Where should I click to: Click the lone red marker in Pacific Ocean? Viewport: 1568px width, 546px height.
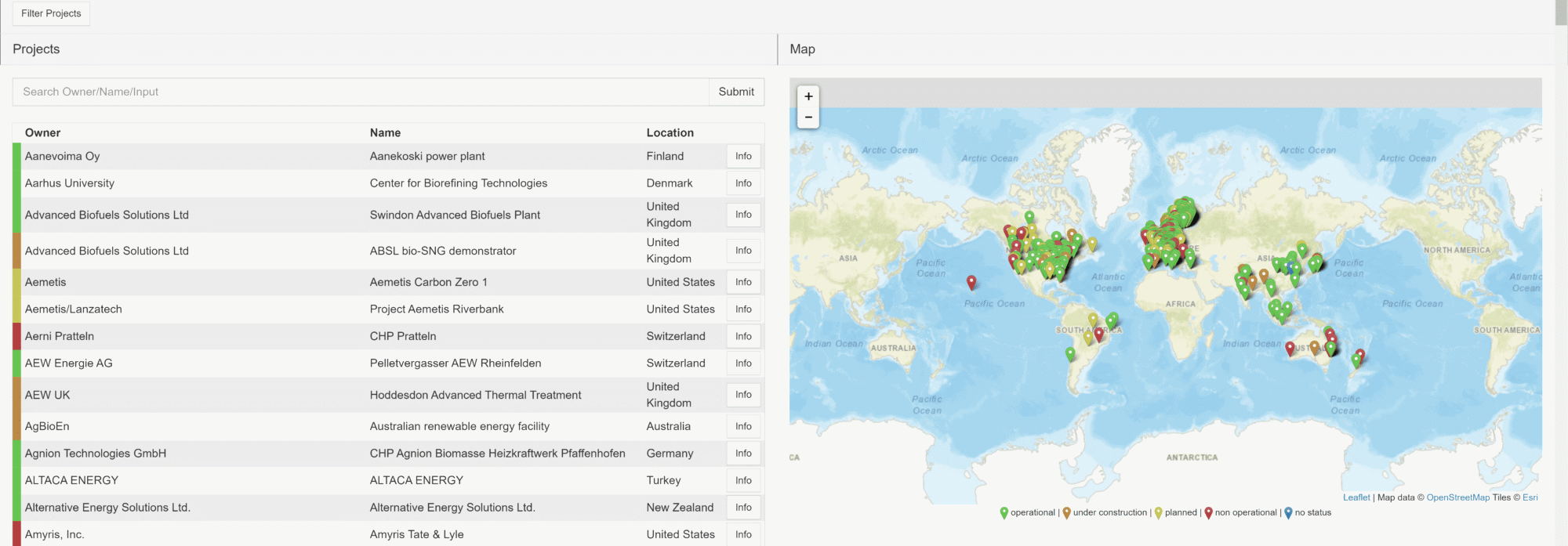(971, 281)
